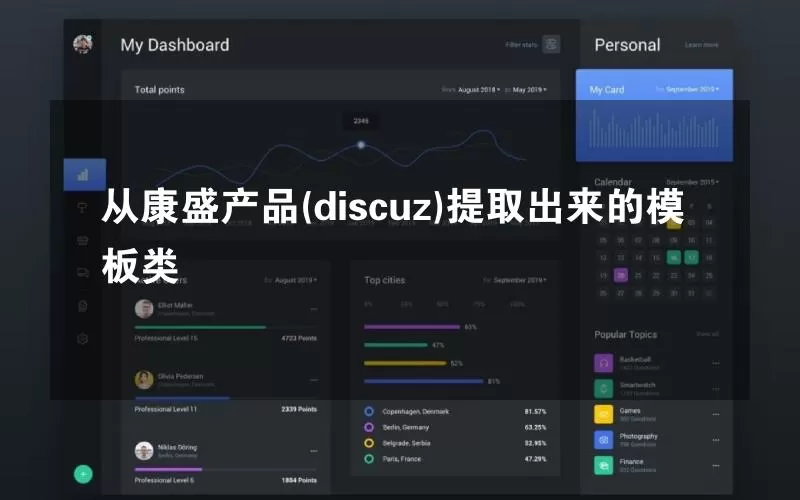Image resolution: width=800 pixels, height=500 pixels.
Task: Click the green Finance topic icon
Action: pos(604,465)
